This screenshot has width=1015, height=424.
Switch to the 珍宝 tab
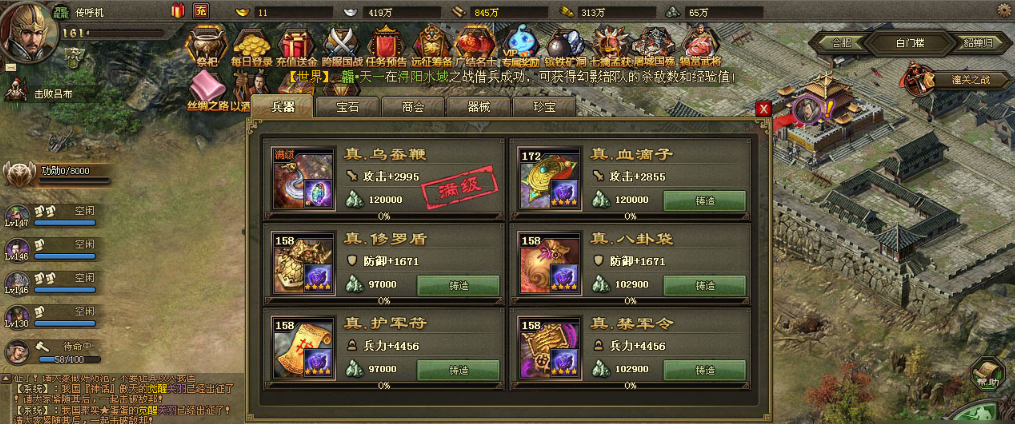pyautogui.click(x=544, y=107)
